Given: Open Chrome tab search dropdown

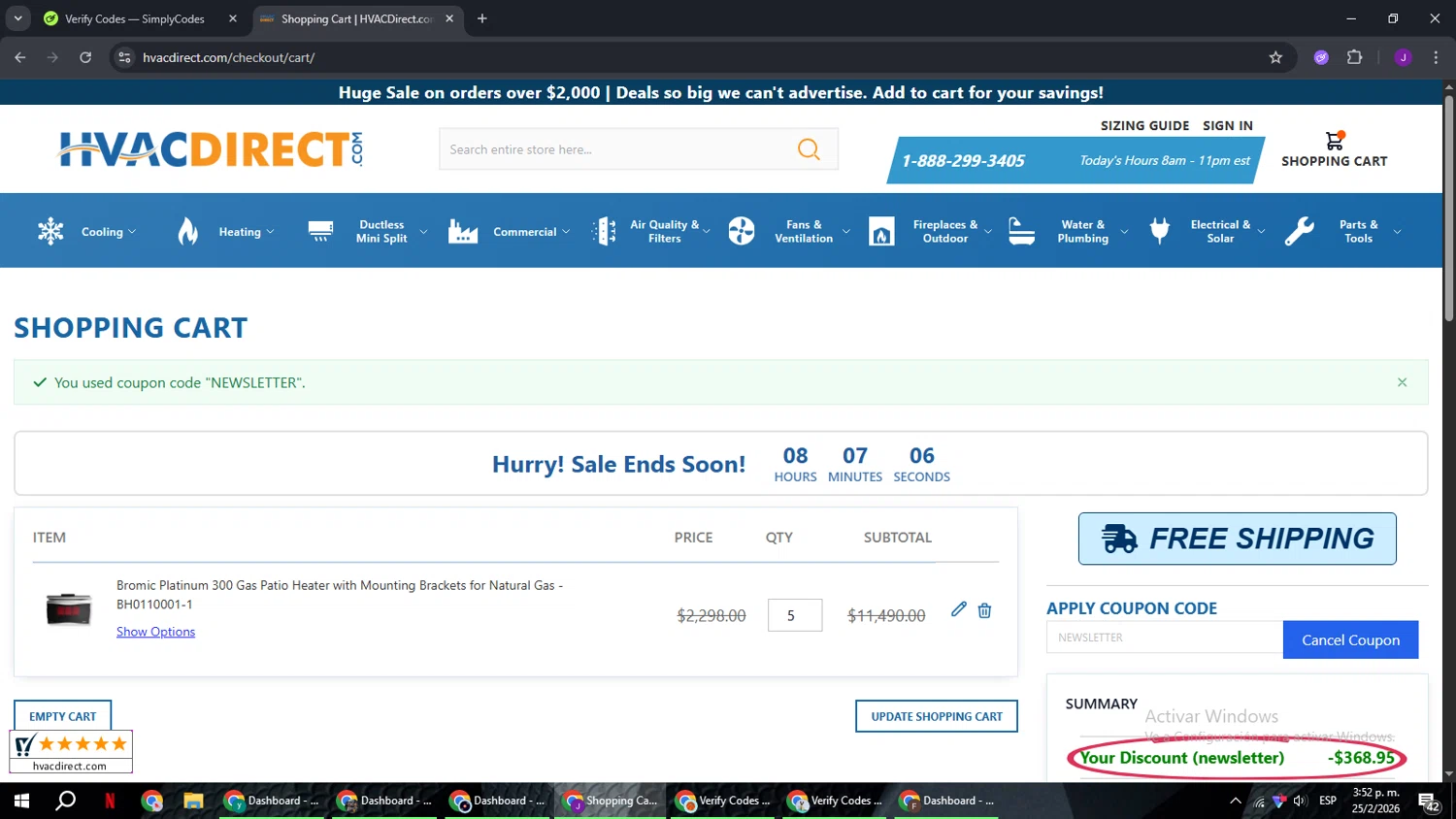Looking at the screenshot, I should [x=17, y=18].
